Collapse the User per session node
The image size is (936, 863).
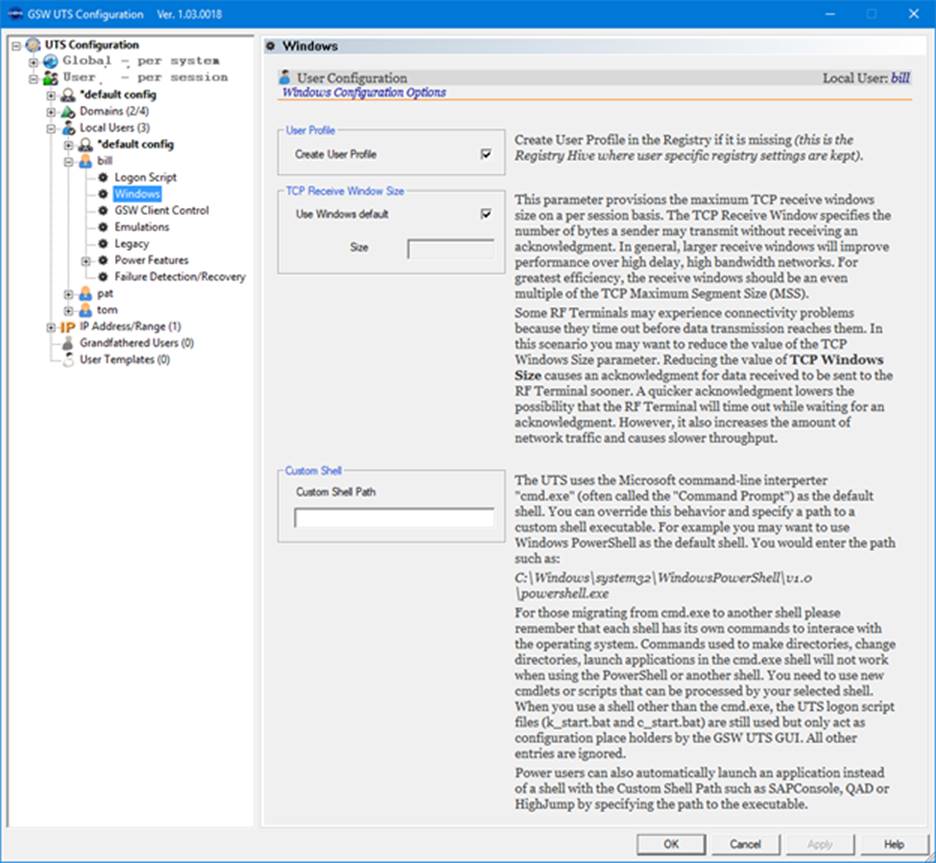pyautogui.click(x=34, y=78)
